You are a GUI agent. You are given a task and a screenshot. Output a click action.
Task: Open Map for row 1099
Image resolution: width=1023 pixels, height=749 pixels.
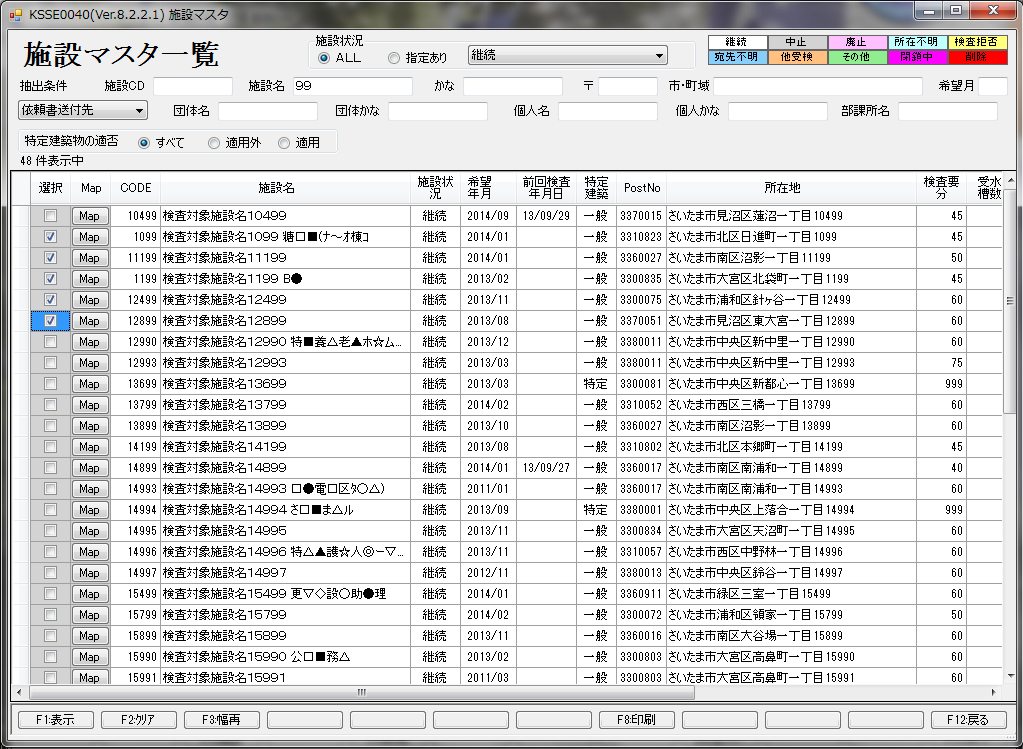click(89, 237)
